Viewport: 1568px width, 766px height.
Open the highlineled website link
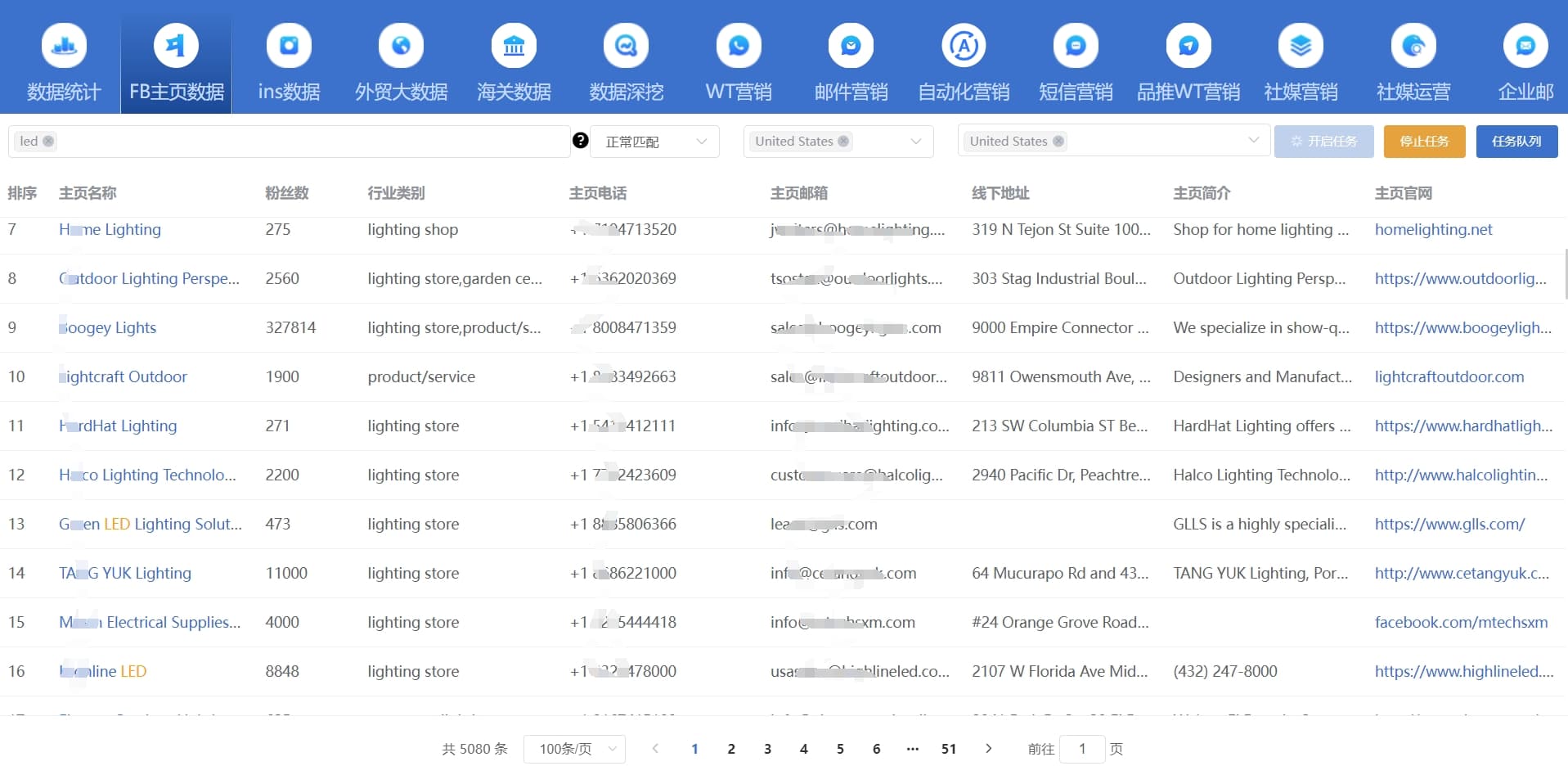tap(1464, 671)
